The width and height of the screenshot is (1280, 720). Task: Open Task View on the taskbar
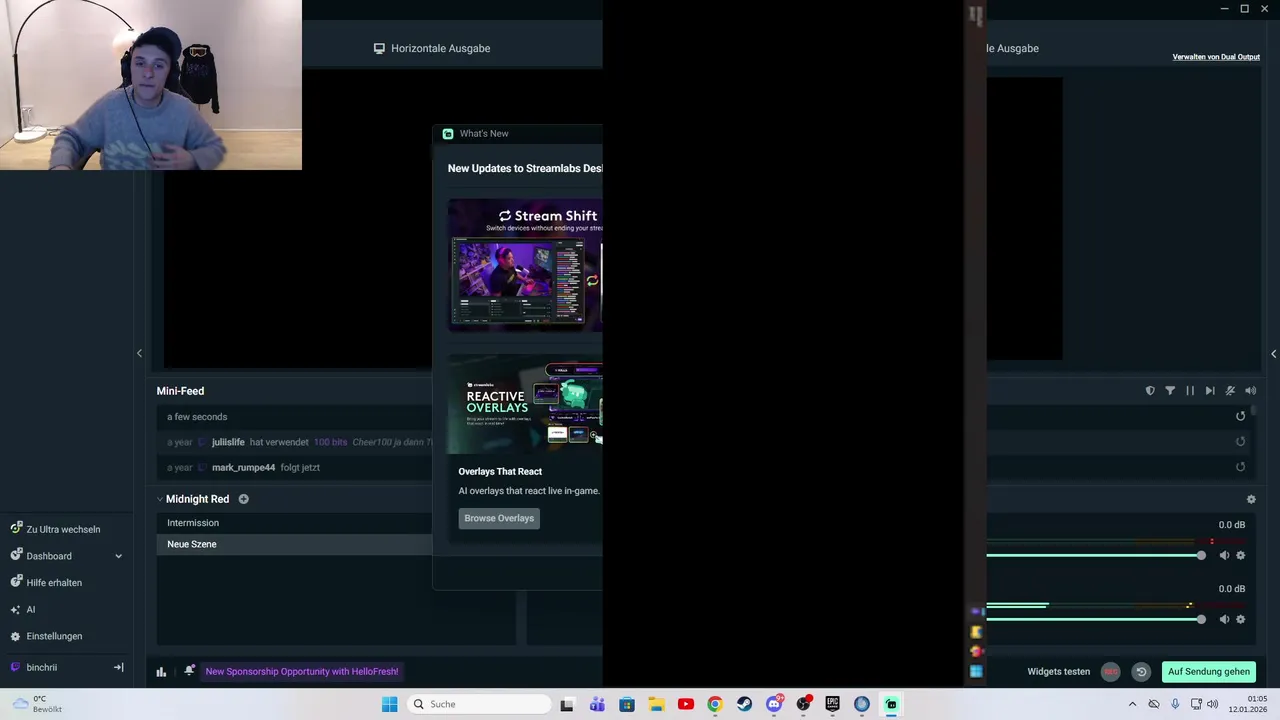(567, 704)
